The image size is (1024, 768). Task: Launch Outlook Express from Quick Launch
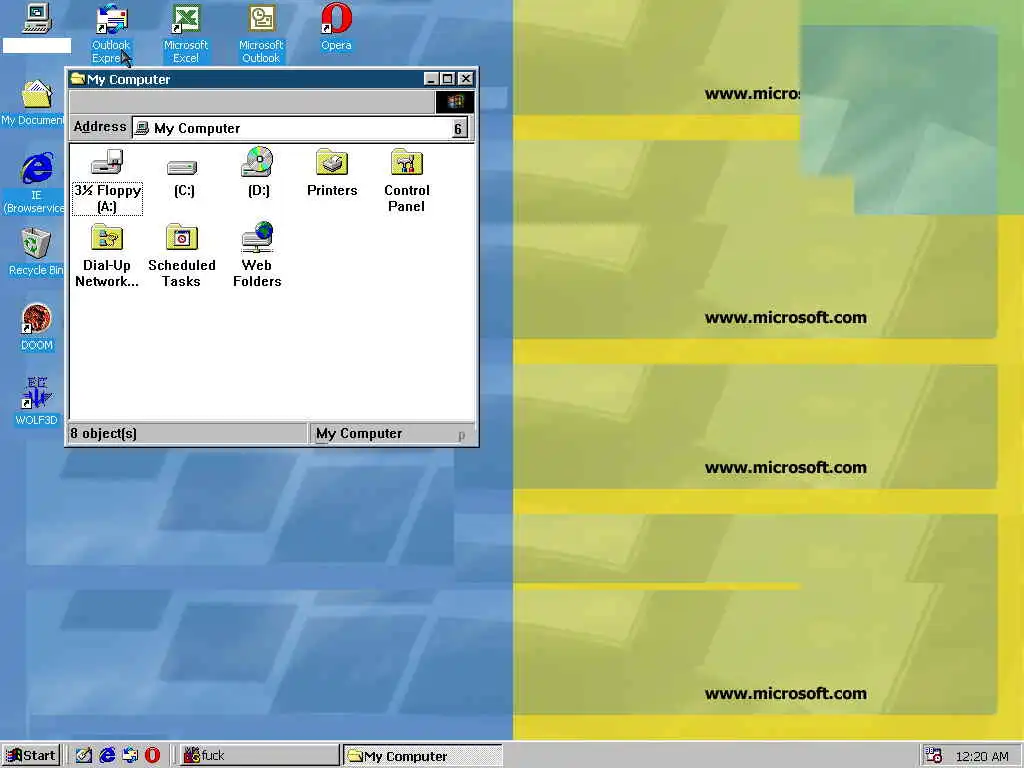click(129, 756)
